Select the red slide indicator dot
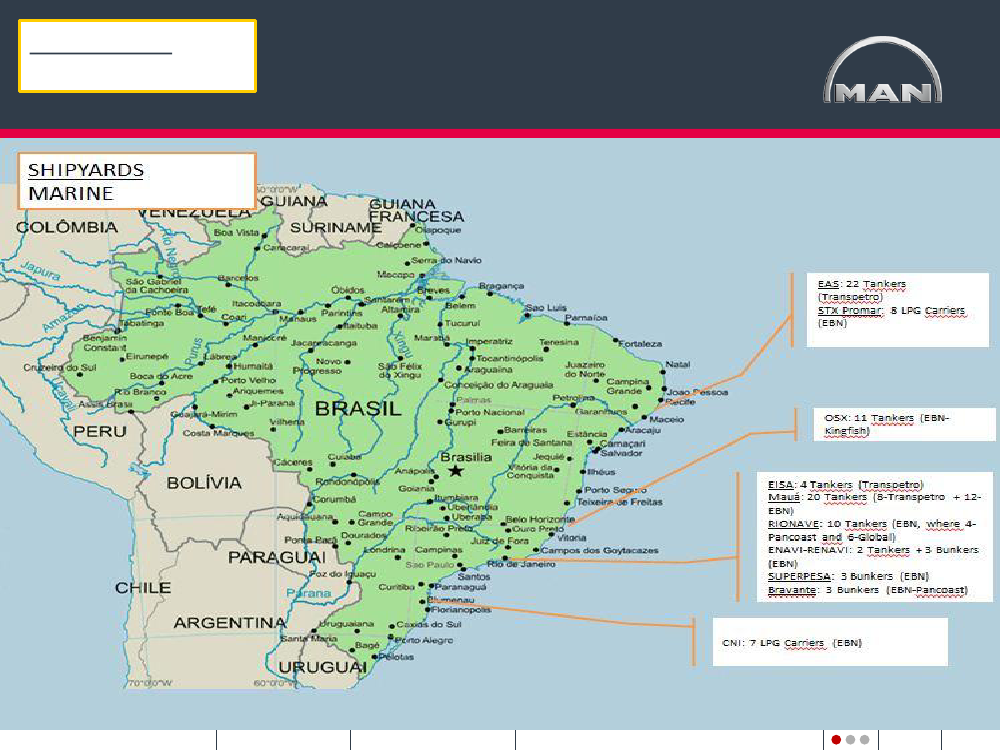The width and height of the screenshot is (1000, 750). pyautogui.click(x=836, y=740)
